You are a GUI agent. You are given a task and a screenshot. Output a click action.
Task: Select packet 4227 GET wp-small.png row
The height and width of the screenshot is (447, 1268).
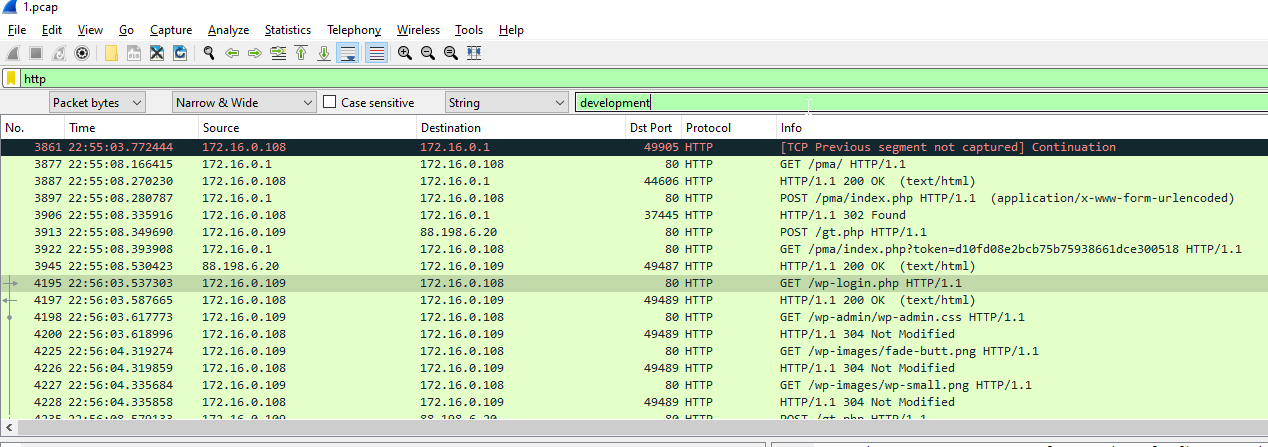[634, 385]
